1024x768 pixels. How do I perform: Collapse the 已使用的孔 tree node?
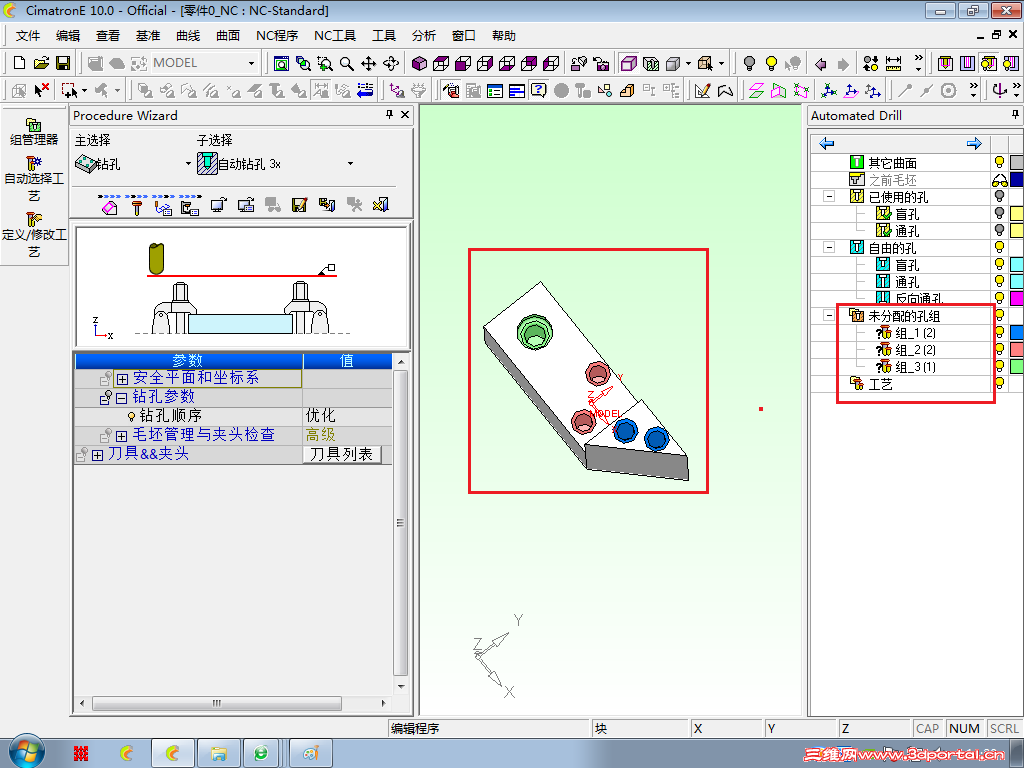tap(829, 196)
